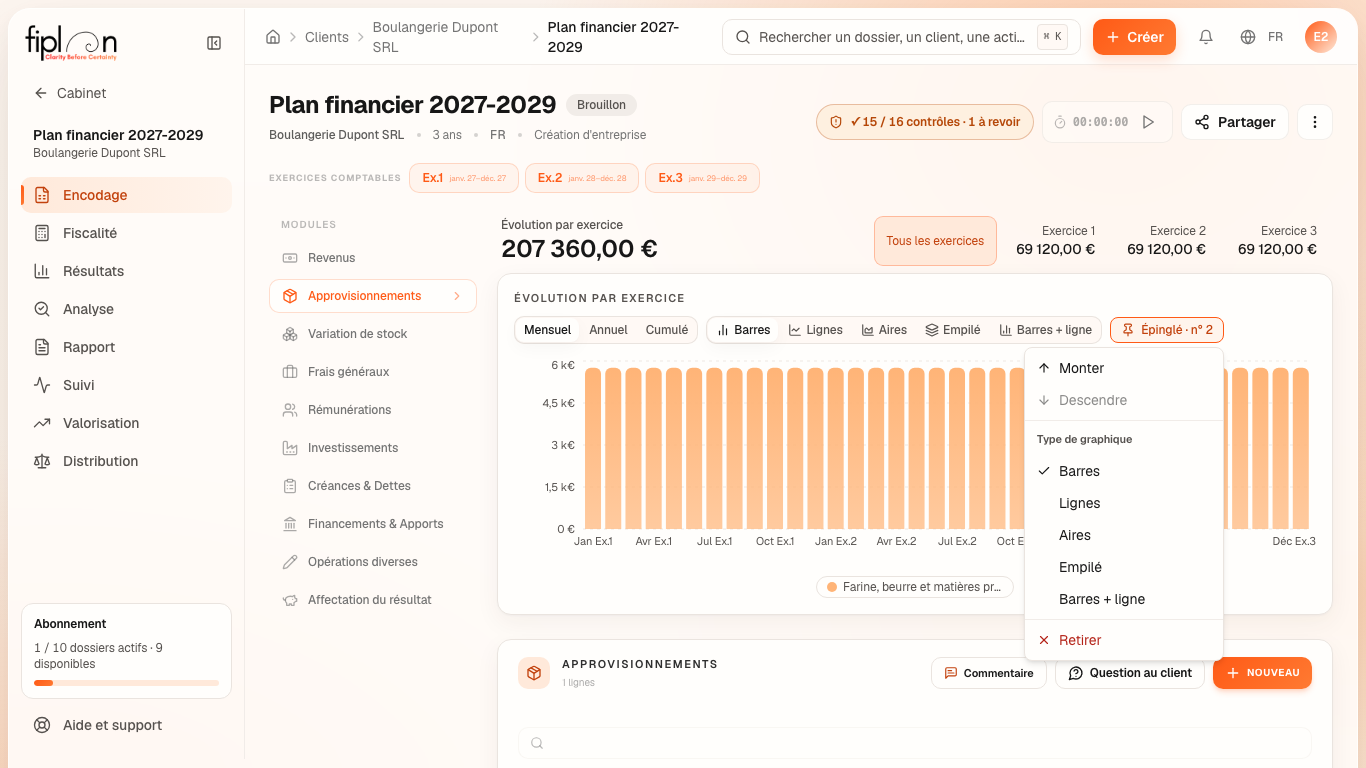The height and width of the screenshot is (768, 1366).
Task: Open the E2 user avatar
Action: (1321, 37)
